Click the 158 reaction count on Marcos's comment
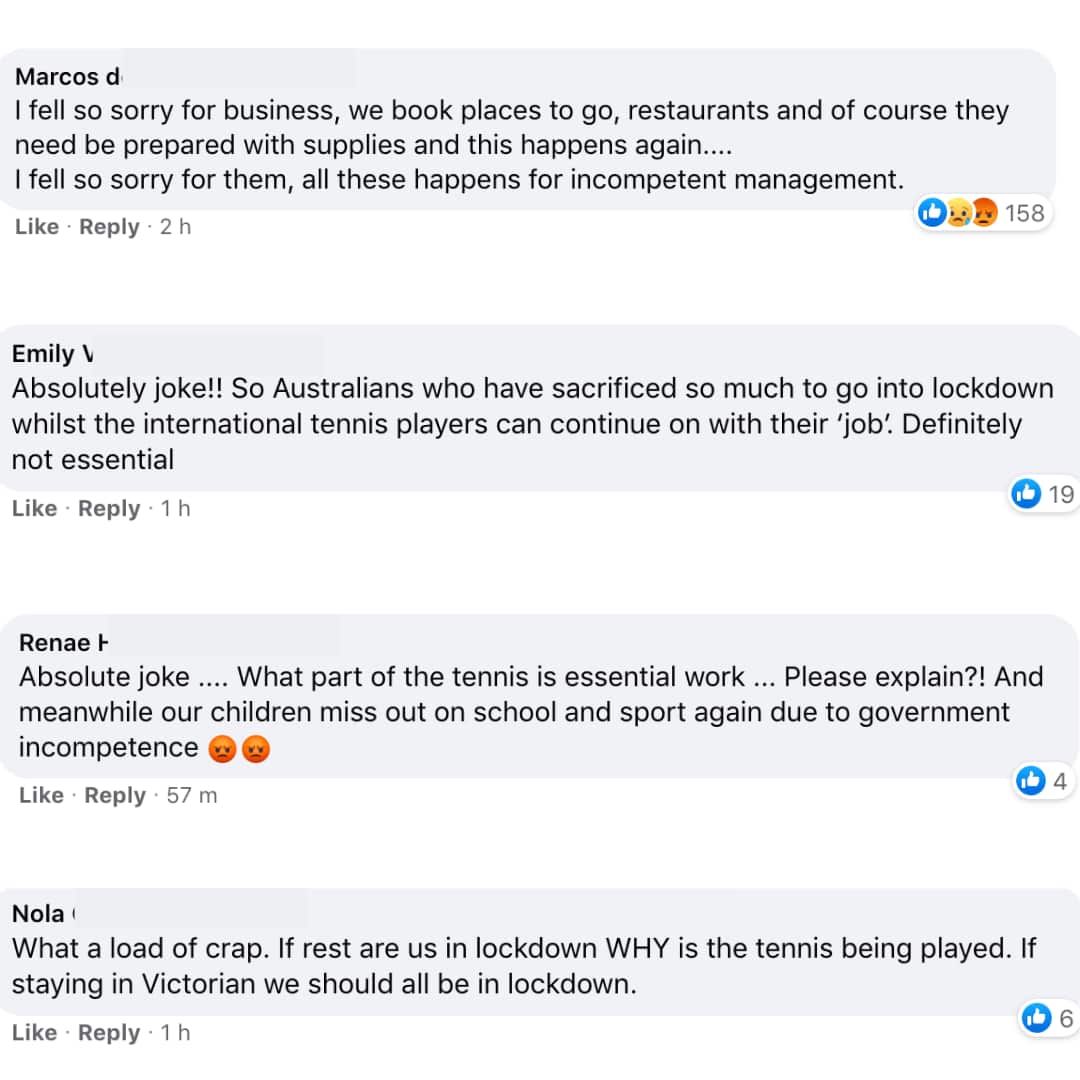 pyautogui.click(x=1027, y=212)
